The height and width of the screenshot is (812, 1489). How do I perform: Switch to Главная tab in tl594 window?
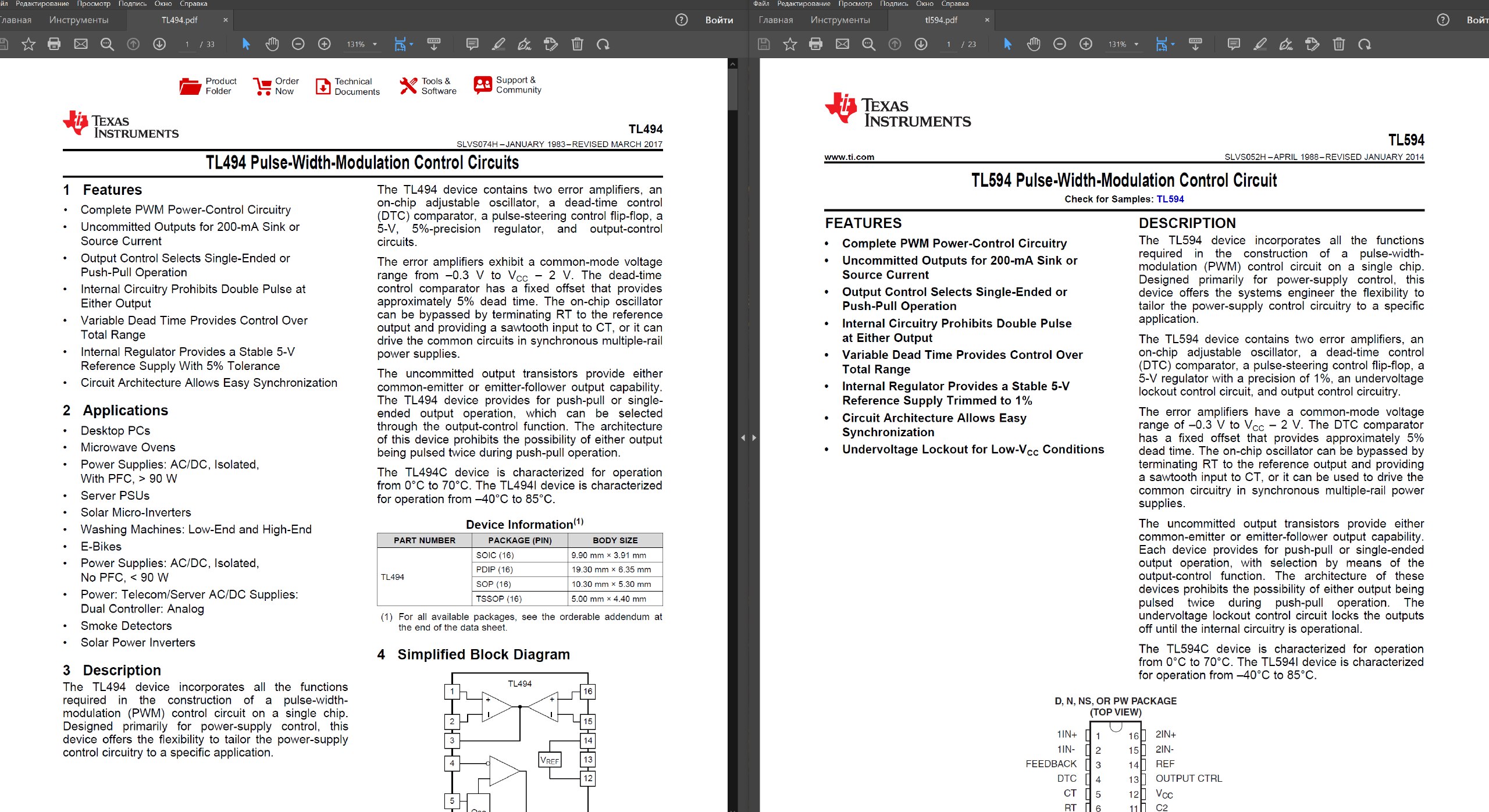pyautogui.click(x=776, y=20)
